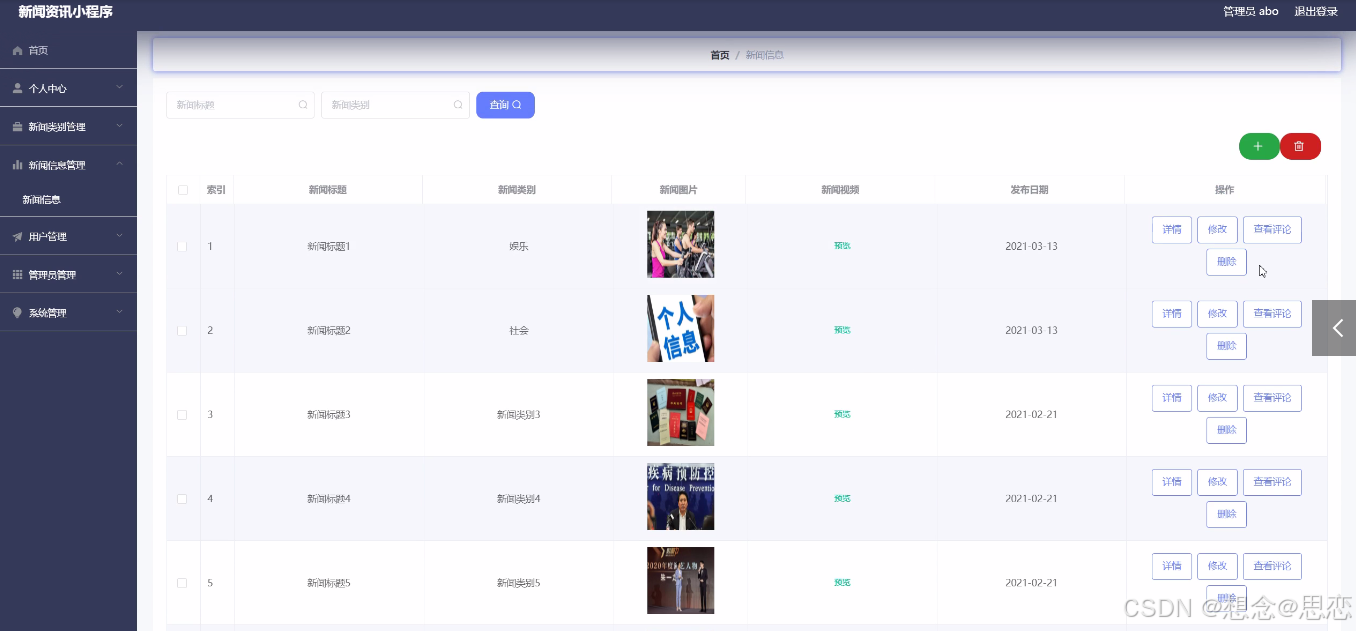Check the checkbox for row 新闻标题1
Screen dimensions: 1356x631
182,246
